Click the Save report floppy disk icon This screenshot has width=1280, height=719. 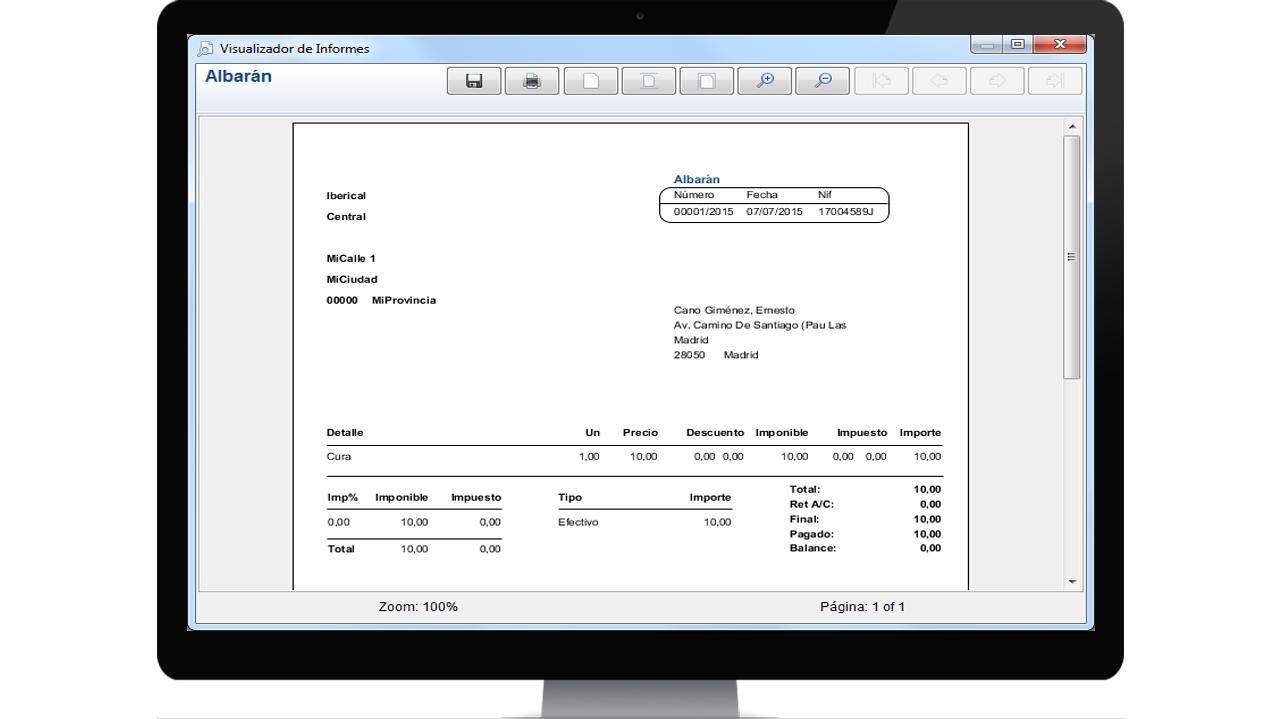(x=474, y=81)
